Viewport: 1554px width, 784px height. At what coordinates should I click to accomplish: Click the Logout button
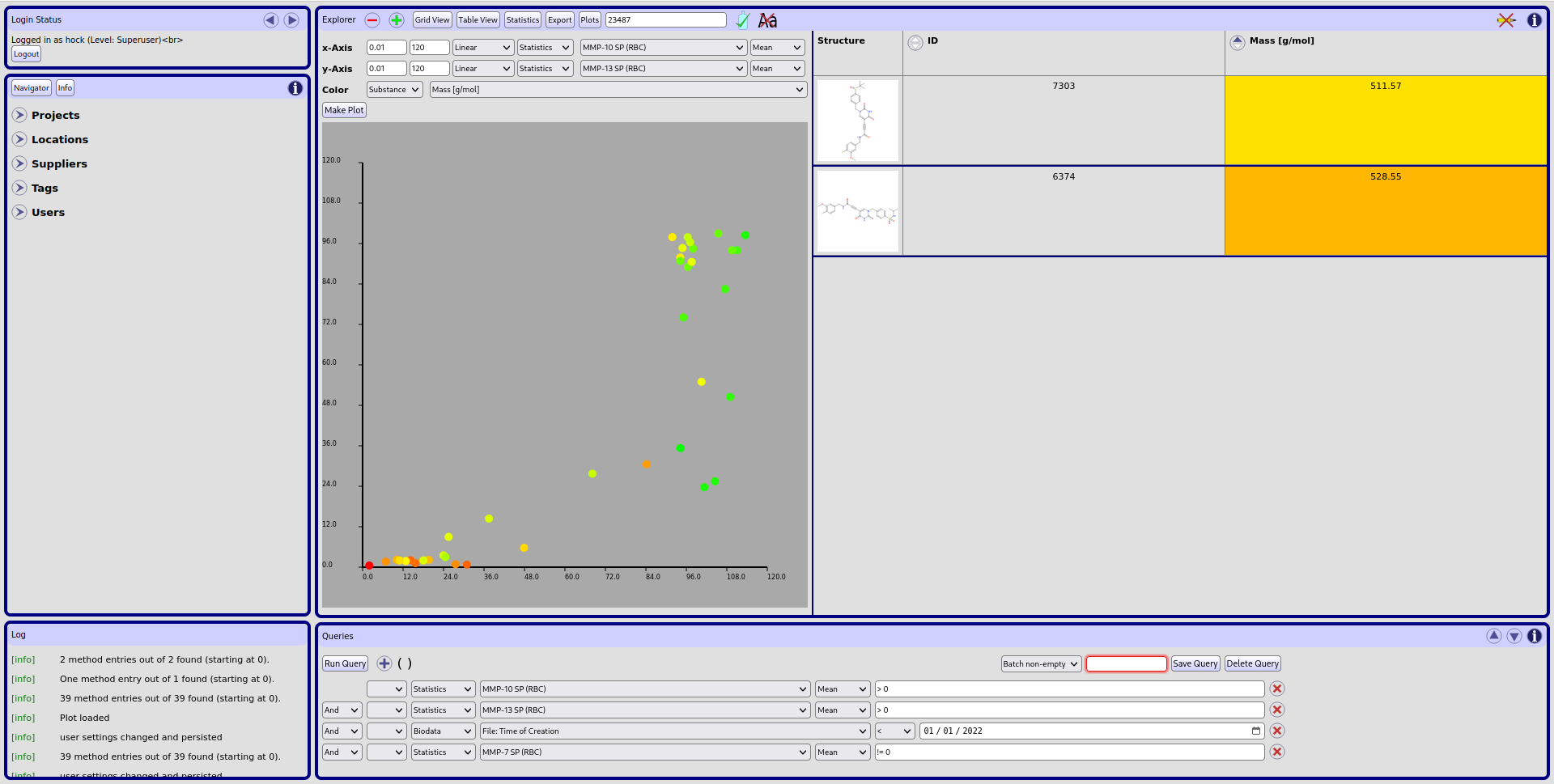point(27,54)
